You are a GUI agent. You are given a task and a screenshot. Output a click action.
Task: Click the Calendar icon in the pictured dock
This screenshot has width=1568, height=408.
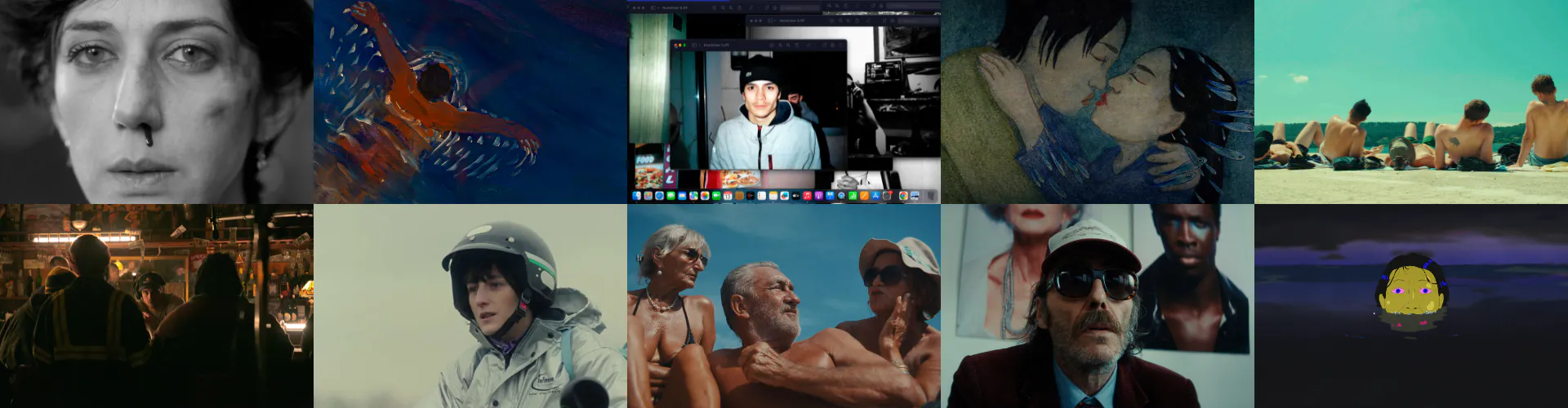pyautogui.click(x=728, y=196)
